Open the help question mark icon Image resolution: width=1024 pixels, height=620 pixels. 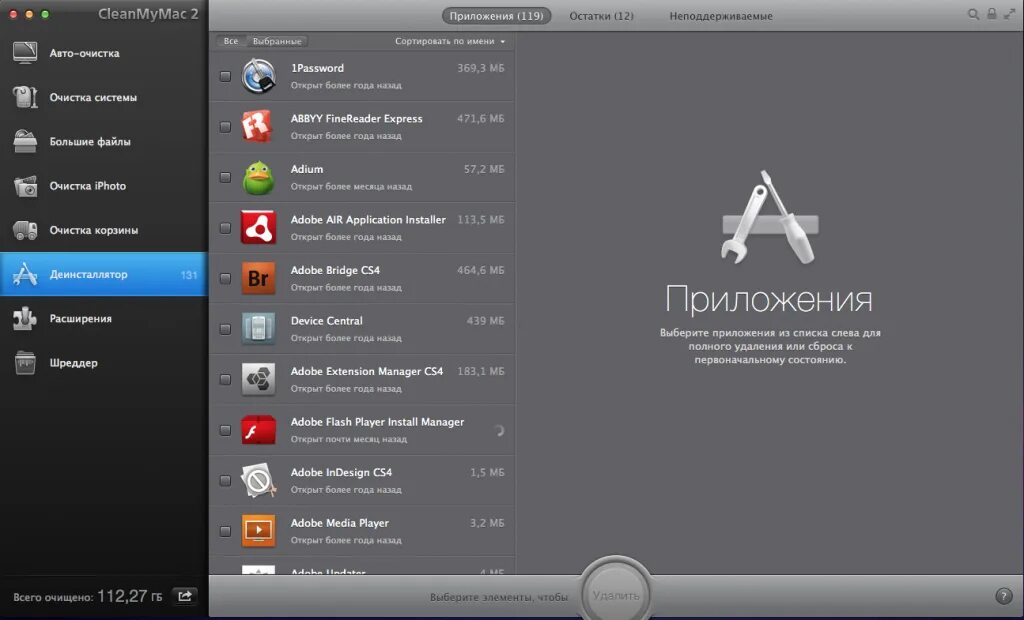1003,596
